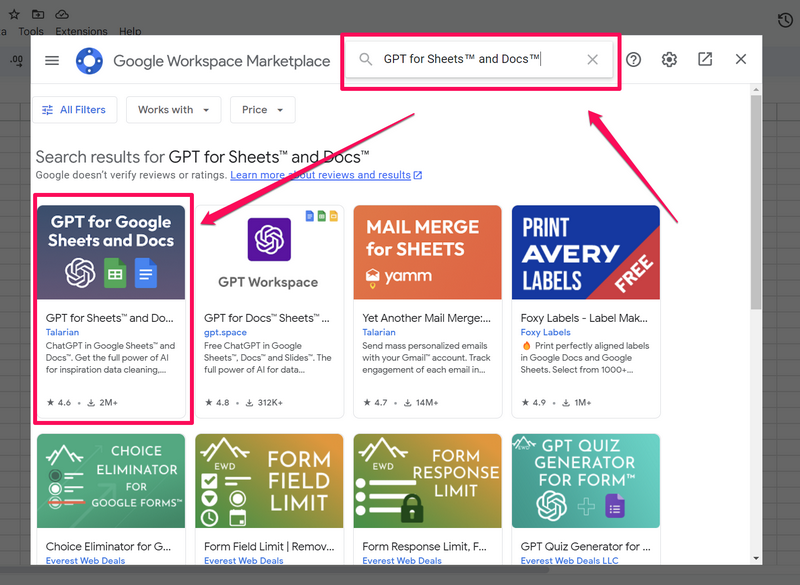This screenshot has width=800, height=585.
Task: Open the Extensions menu
Action: click(80, 30)
